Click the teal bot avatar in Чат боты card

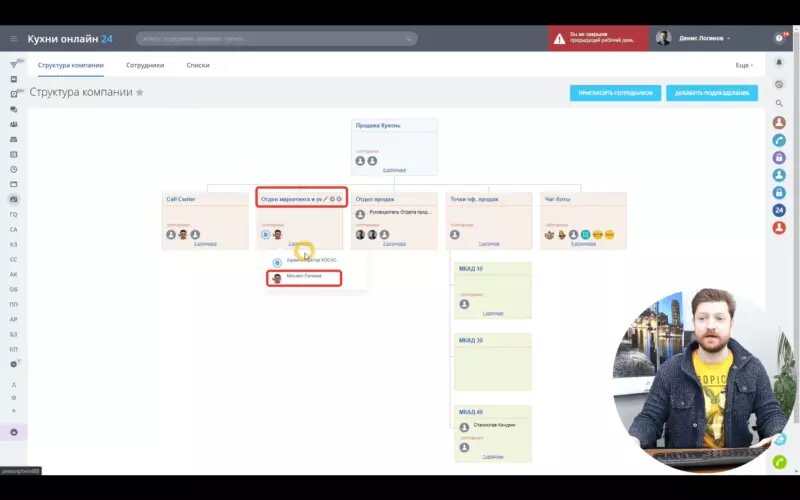[x=585, y=235]
